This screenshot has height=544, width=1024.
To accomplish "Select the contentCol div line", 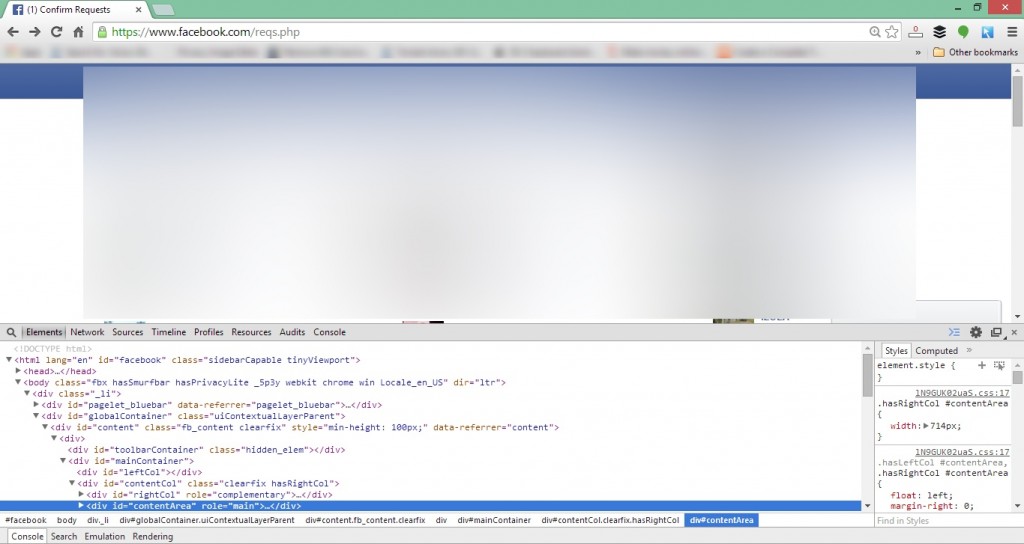I will 208,483.
